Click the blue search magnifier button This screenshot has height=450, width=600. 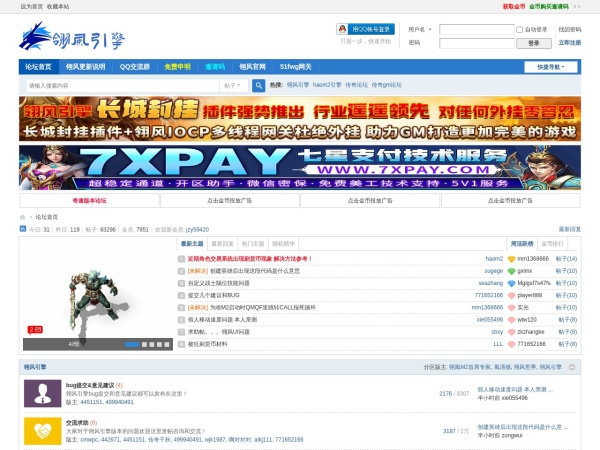click(x=259, y=85)
